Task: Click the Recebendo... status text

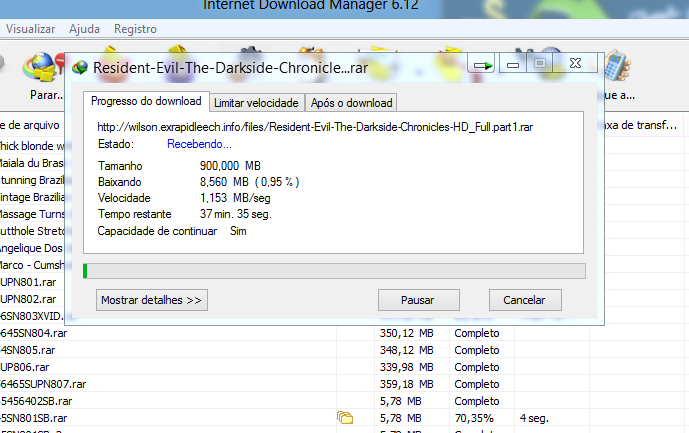Action: coord(199,144)
